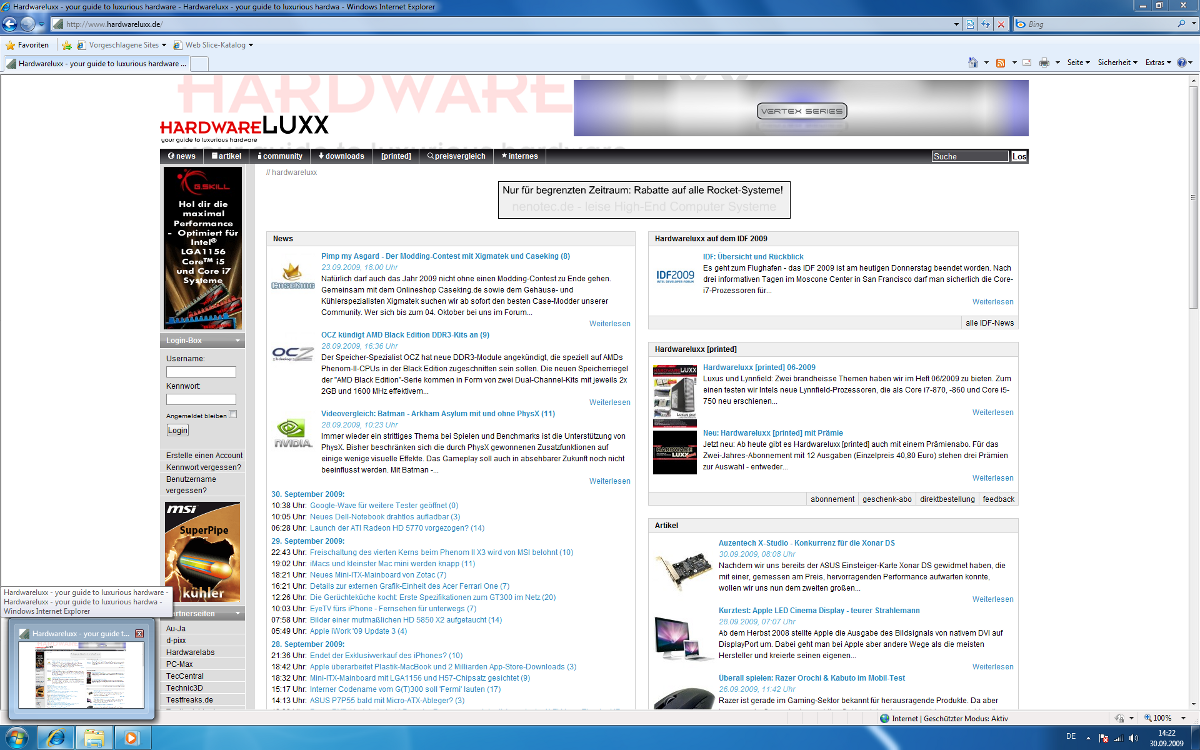Click the 'abonnement' link under printed section
Viewport: 1200px width, 750px height.
coord(833,498)
